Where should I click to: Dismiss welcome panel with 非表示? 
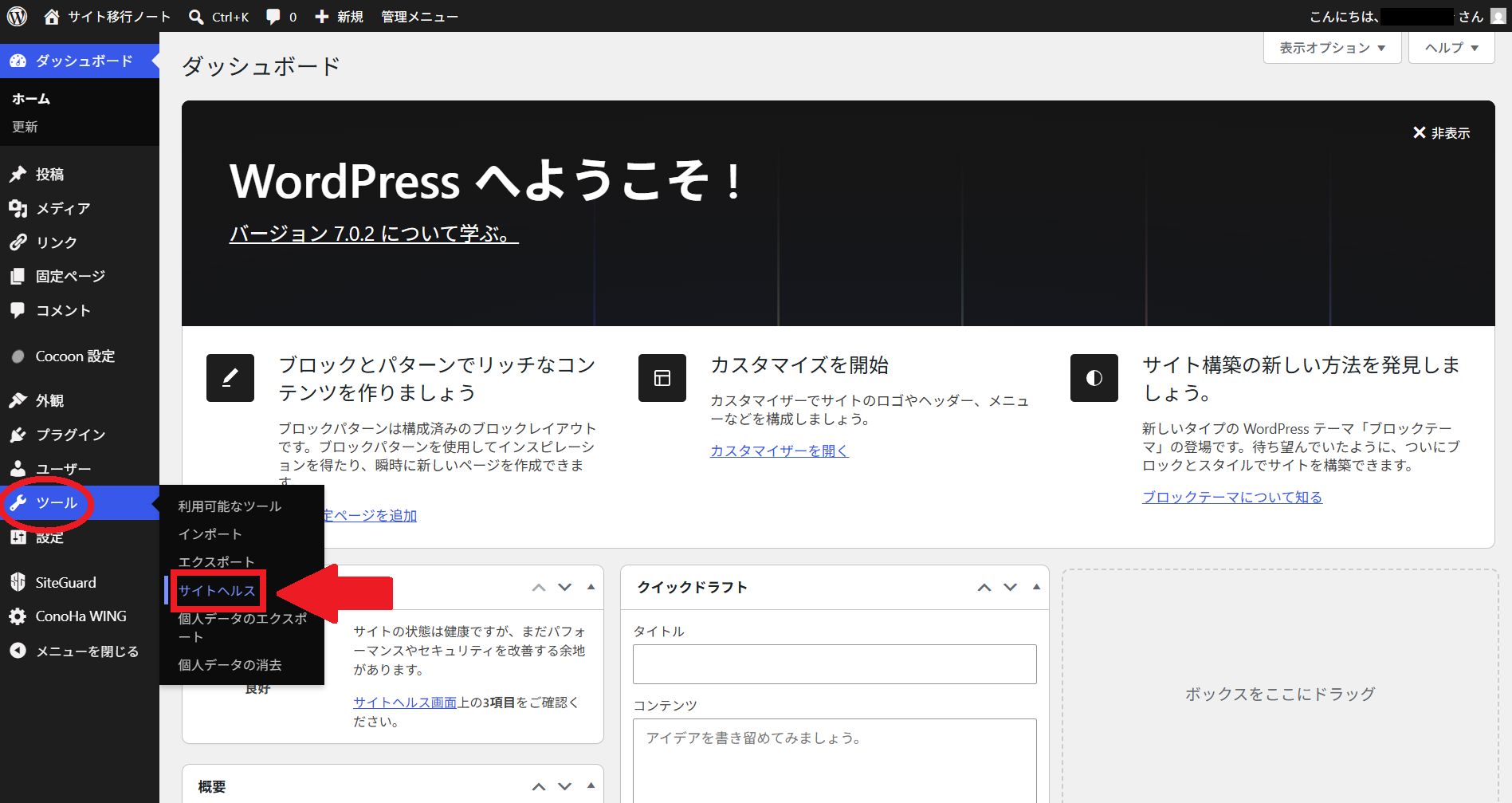coord(1441,133)
